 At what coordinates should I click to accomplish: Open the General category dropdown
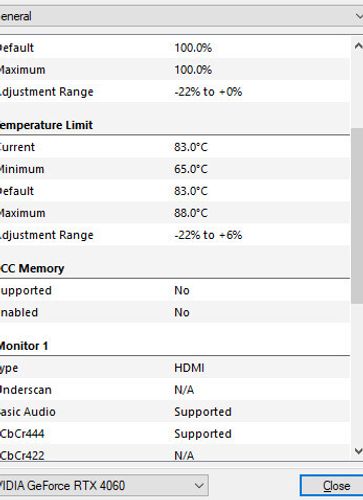pyautogui.click(x=181, y=16)
